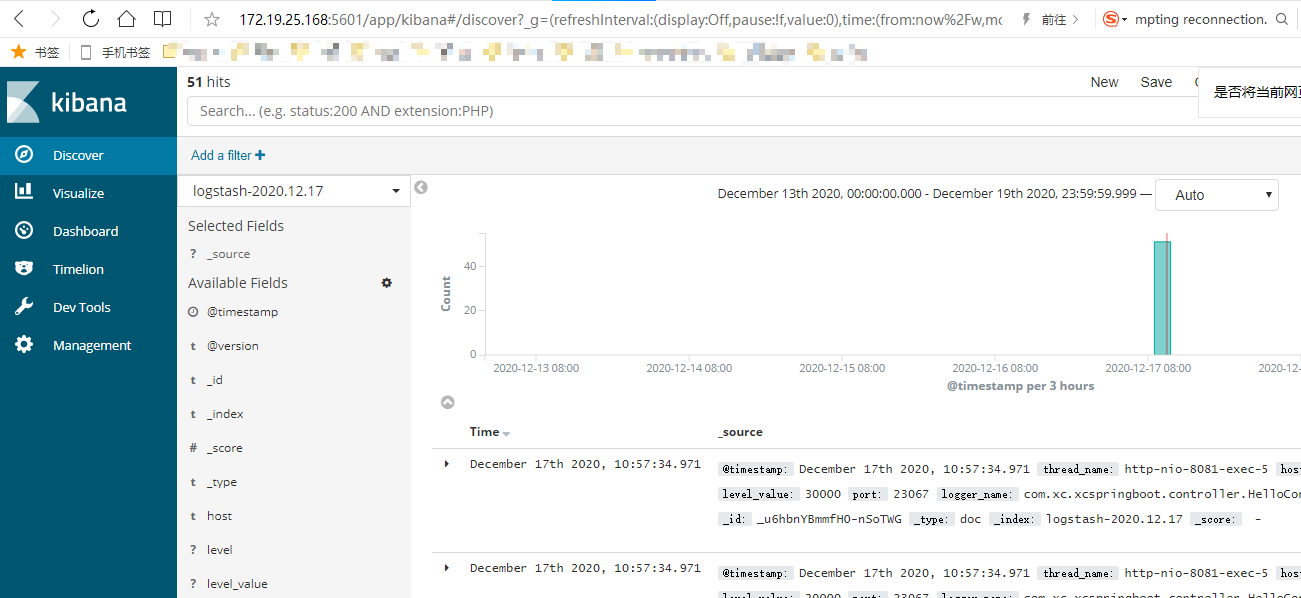The height and width of the screenshot is (598, 1301).
Task: Expand the first log row
Action: 446,464
